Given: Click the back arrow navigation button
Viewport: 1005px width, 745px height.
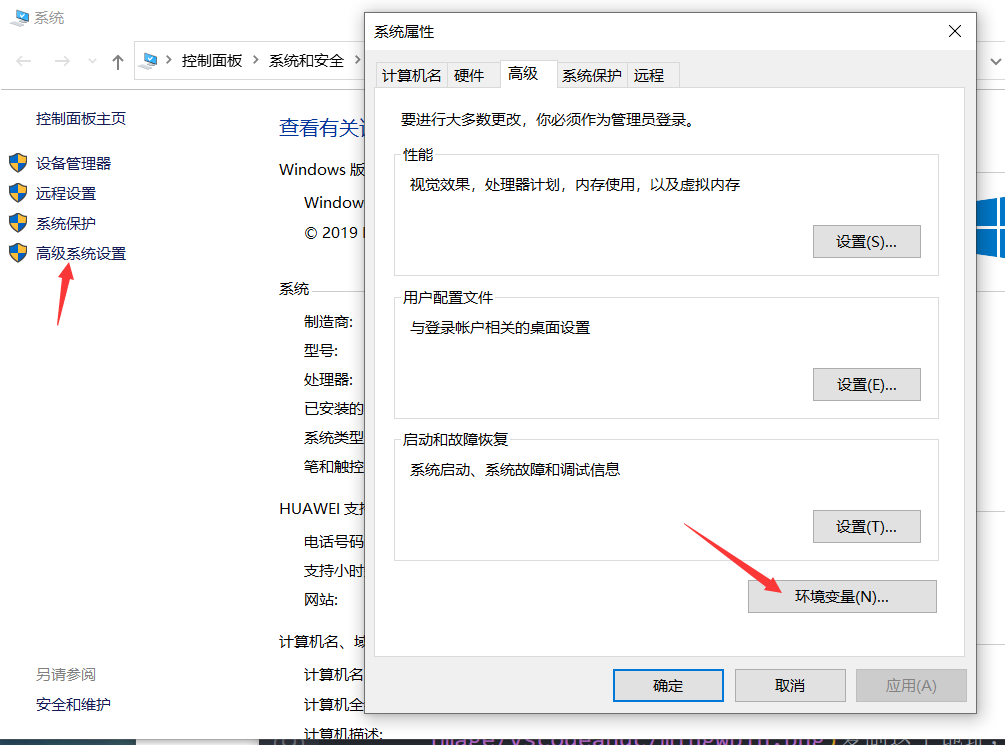Looking at the screenshot, I should tap(24, 62).
